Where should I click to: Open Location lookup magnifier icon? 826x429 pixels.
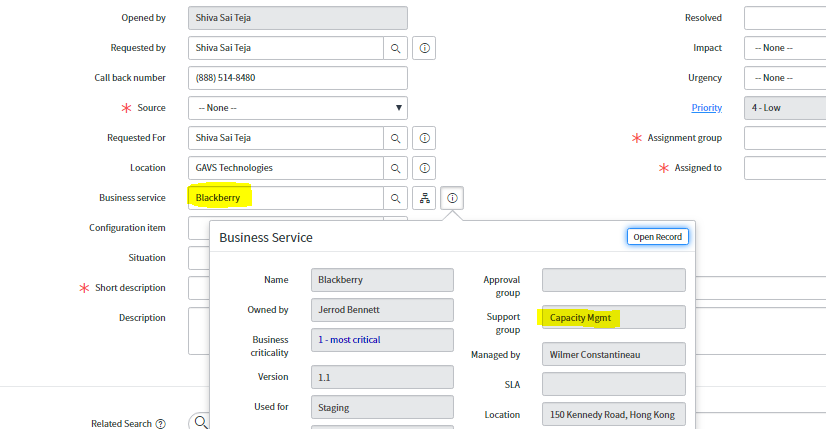(396, 168)
